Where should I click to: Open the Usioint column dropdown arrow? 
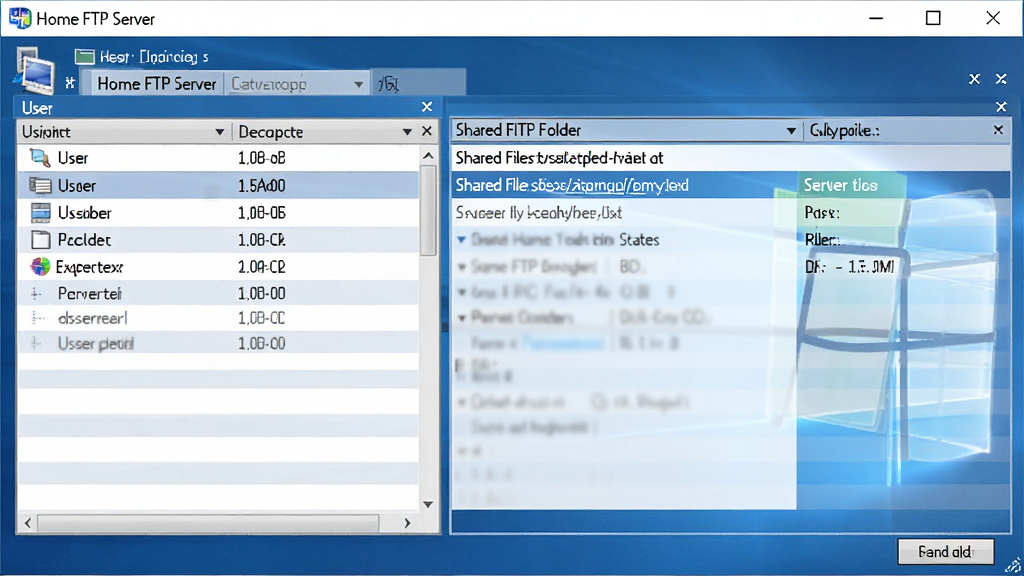pyautogui.click(x=219, y=132)
